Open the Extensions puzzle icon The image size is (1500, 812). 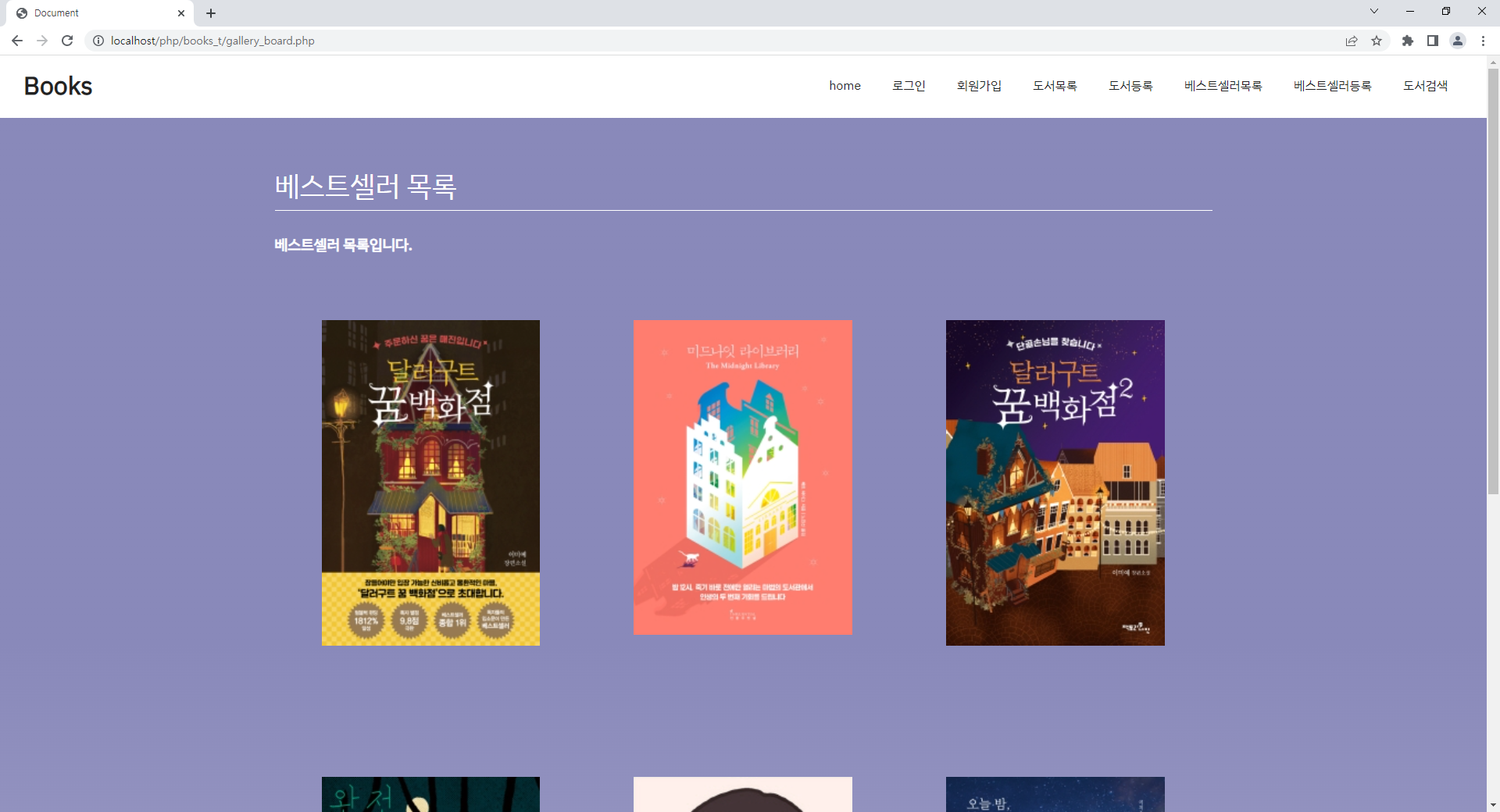click(1408, 41)
